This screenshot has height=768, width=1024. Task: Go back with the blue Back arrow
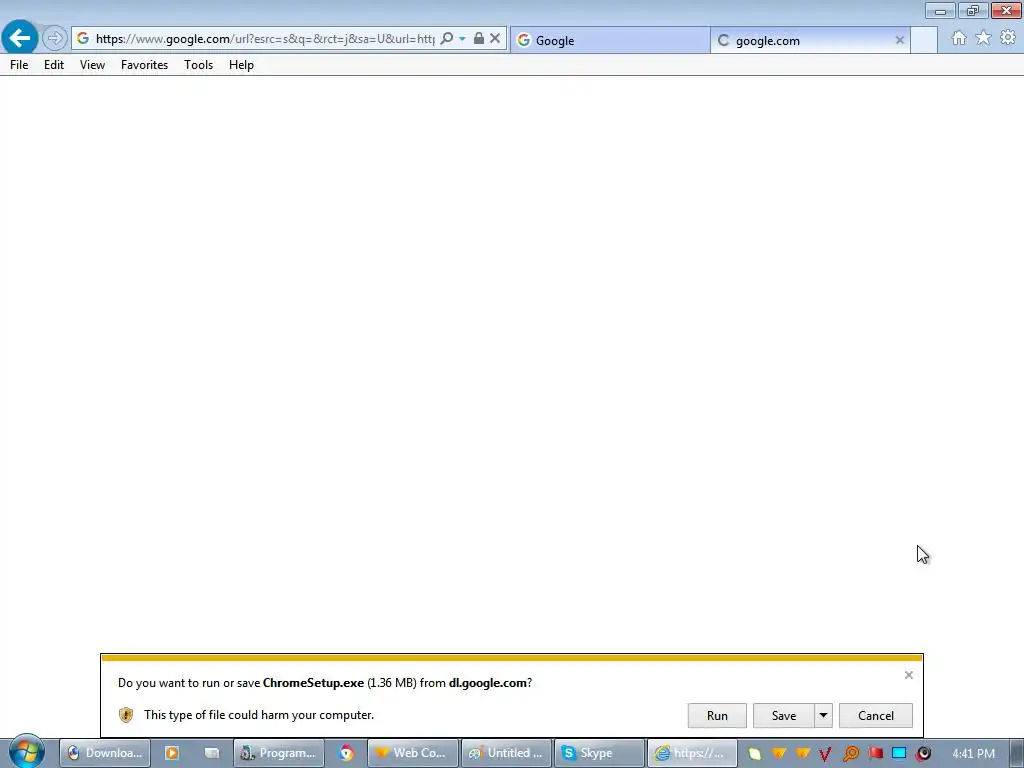point(20,38)
